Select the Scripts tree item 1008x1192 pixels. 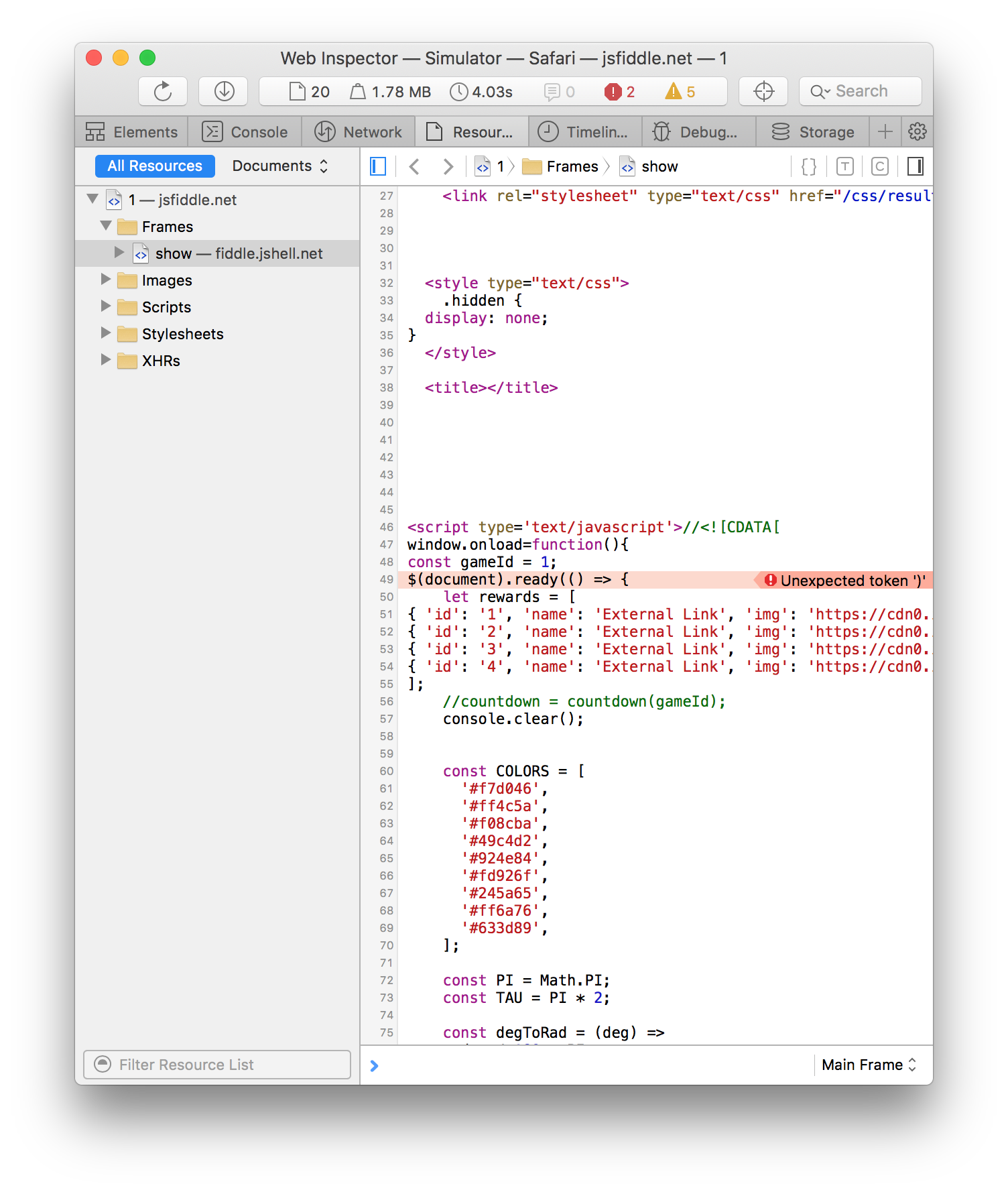point(218,307)
